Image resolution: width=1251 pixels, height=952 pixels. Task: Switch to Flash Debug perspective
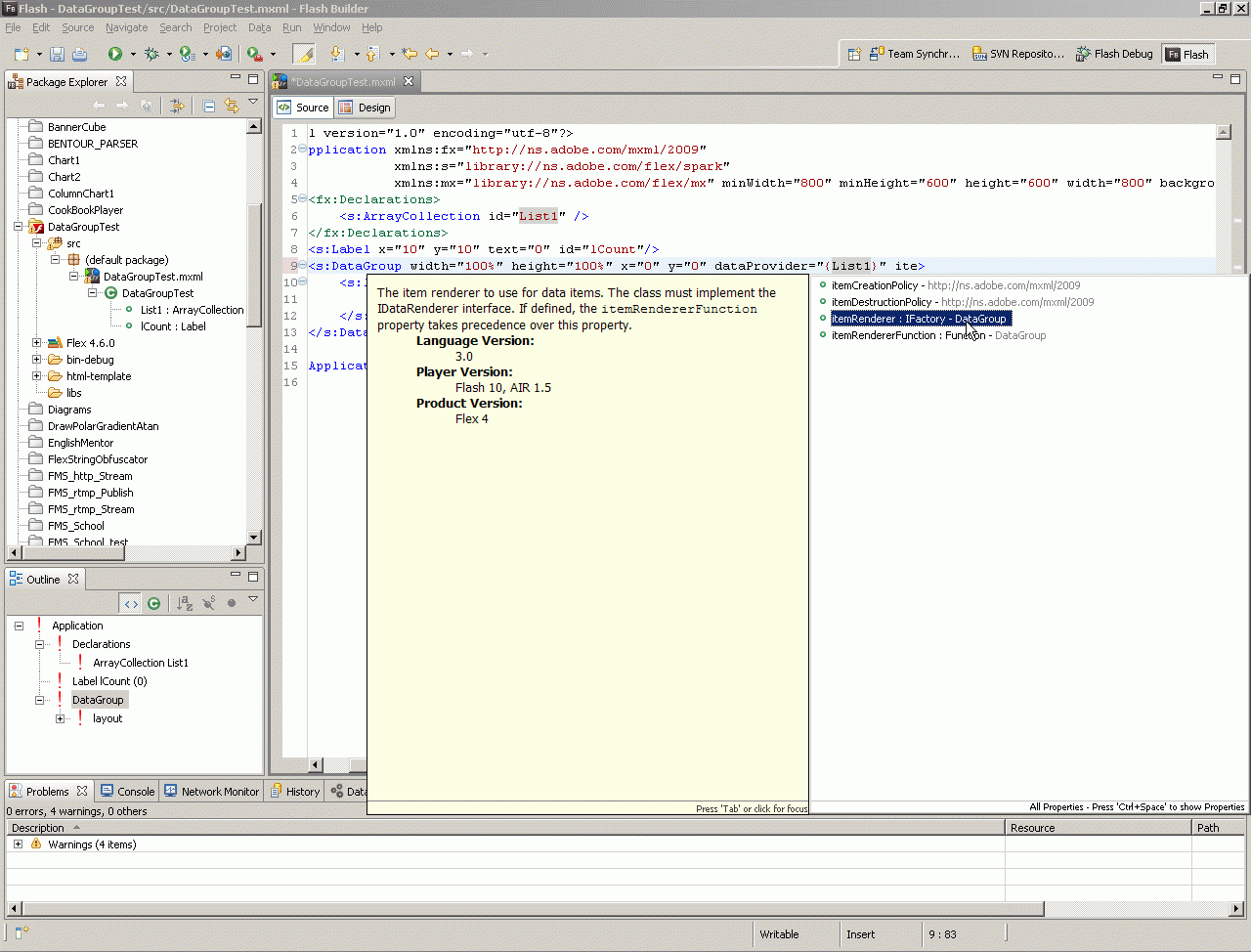pos(1114,54)
